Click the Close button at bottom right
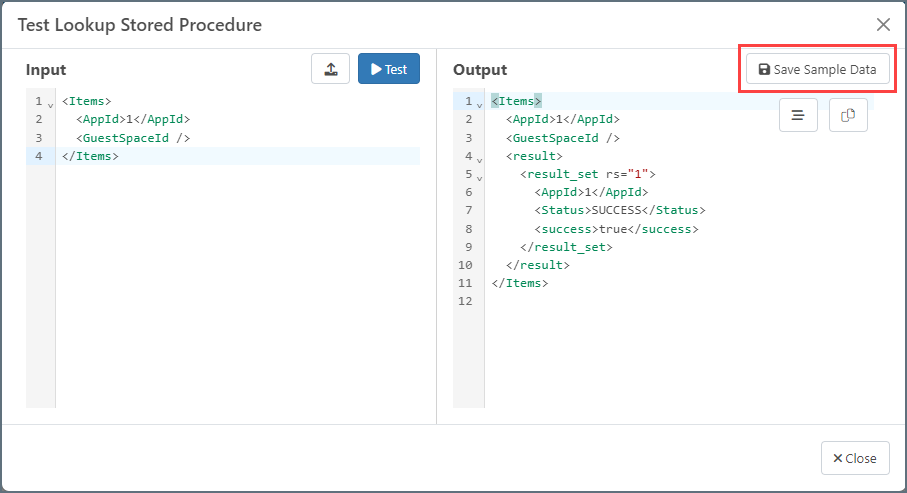 (855, 458)
